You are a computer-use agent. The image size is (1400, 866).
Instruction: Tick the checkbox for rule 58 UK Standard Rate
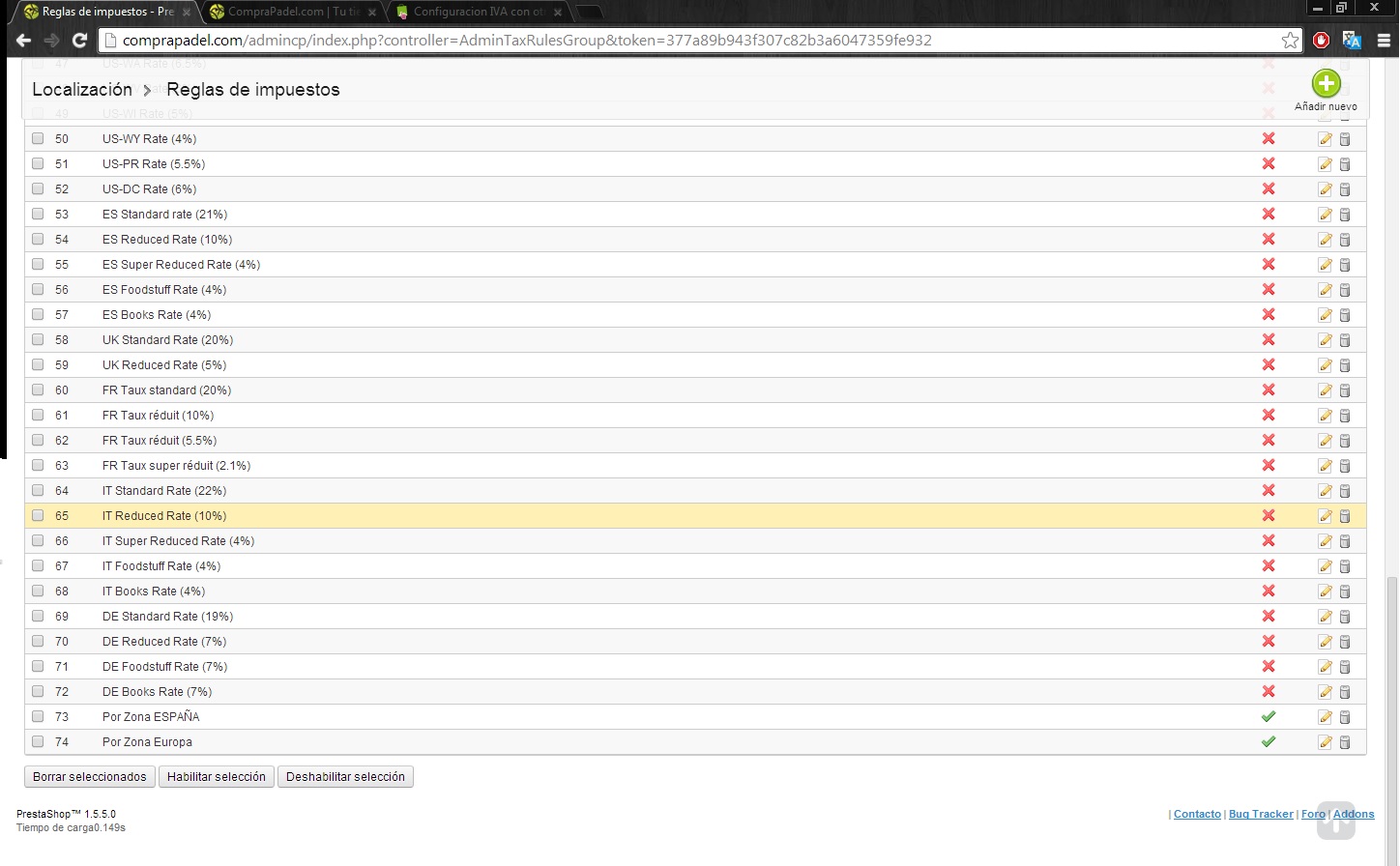tap(38, 339)
